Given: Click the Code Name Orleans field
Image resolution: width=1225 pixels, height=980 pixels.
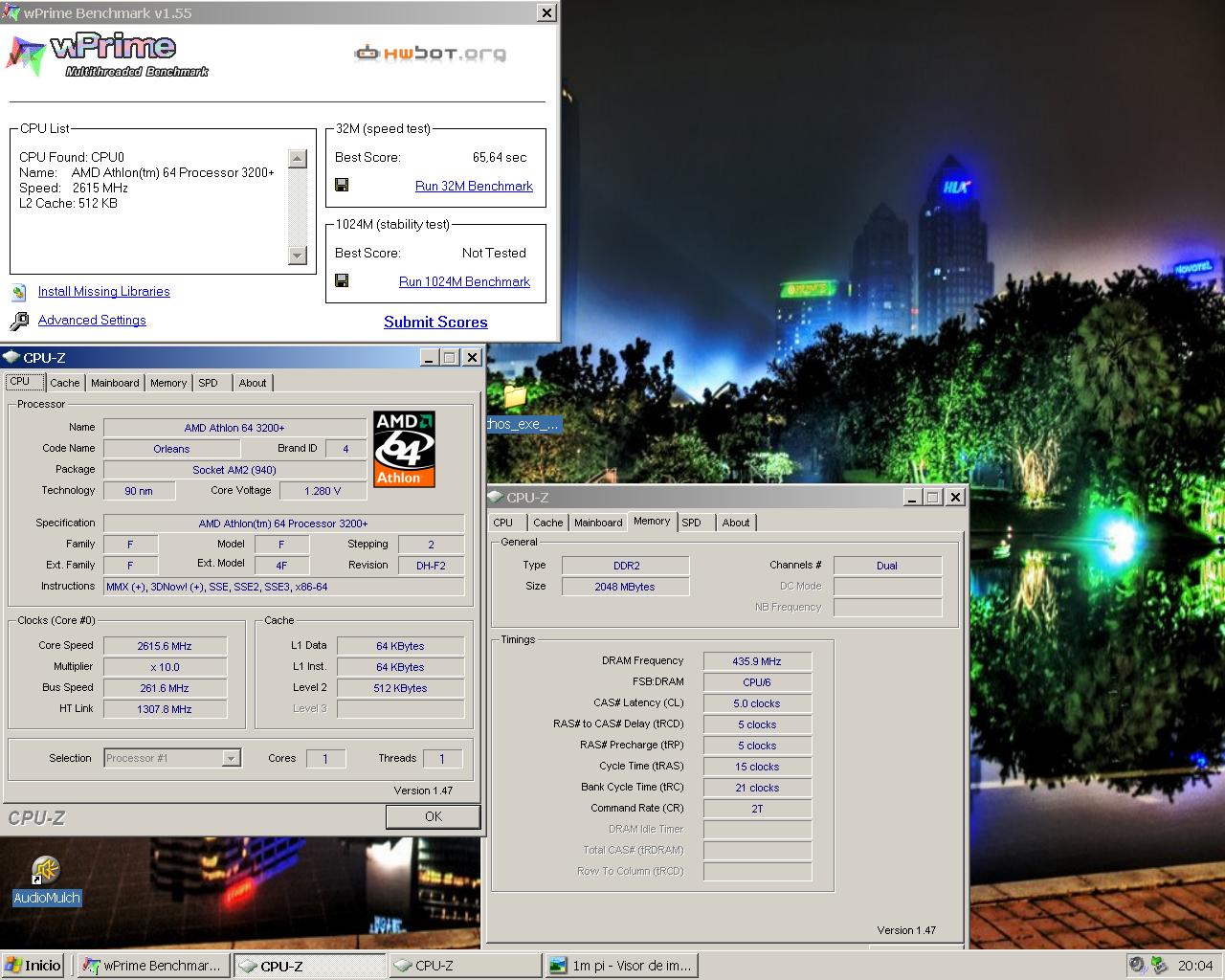Looking at the screenshot, I should 171,449.
